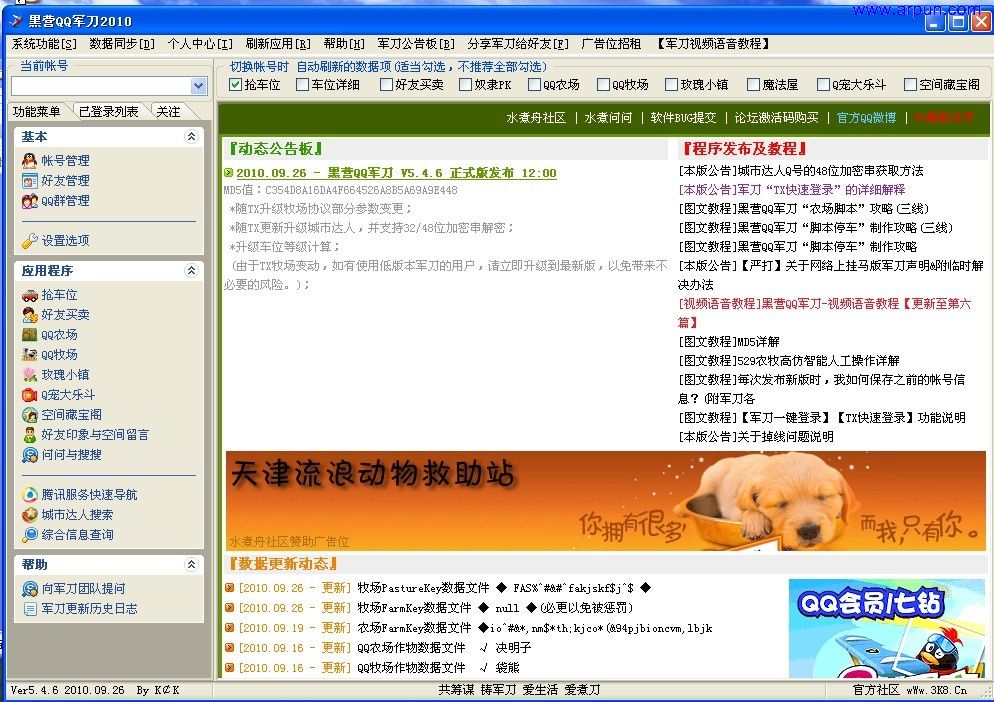Switch to the 关注 tab

tap(168, 112)
